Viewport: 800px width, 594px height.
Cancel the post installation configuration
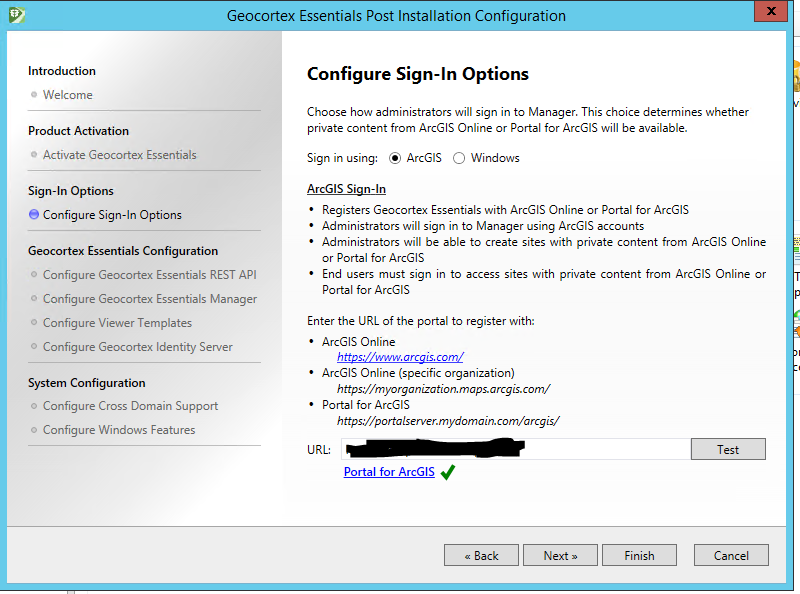pos(731,555)
